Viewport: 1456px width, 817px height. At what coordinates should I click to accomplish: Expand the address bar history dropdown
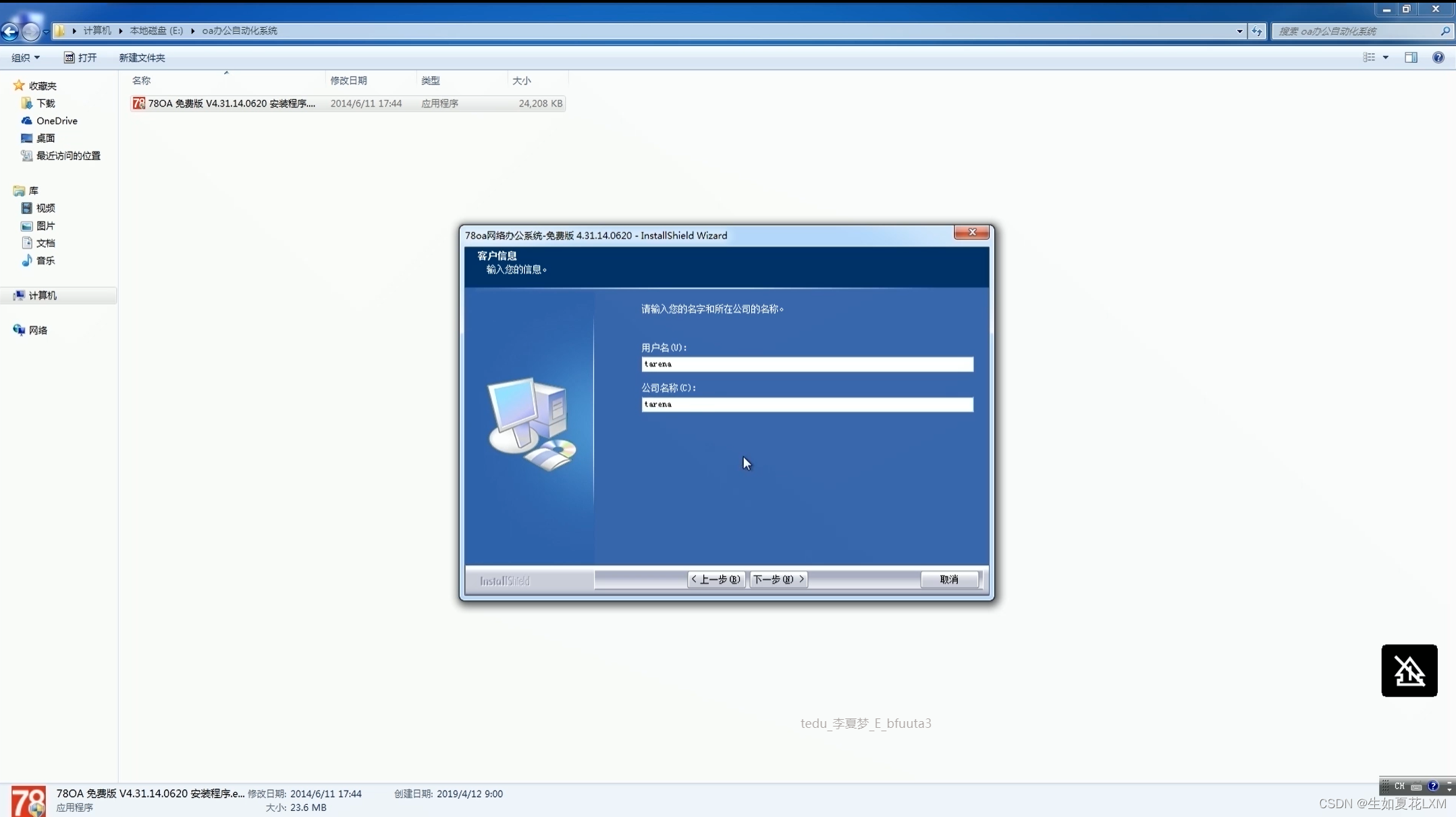click(x=1239, y=31)
